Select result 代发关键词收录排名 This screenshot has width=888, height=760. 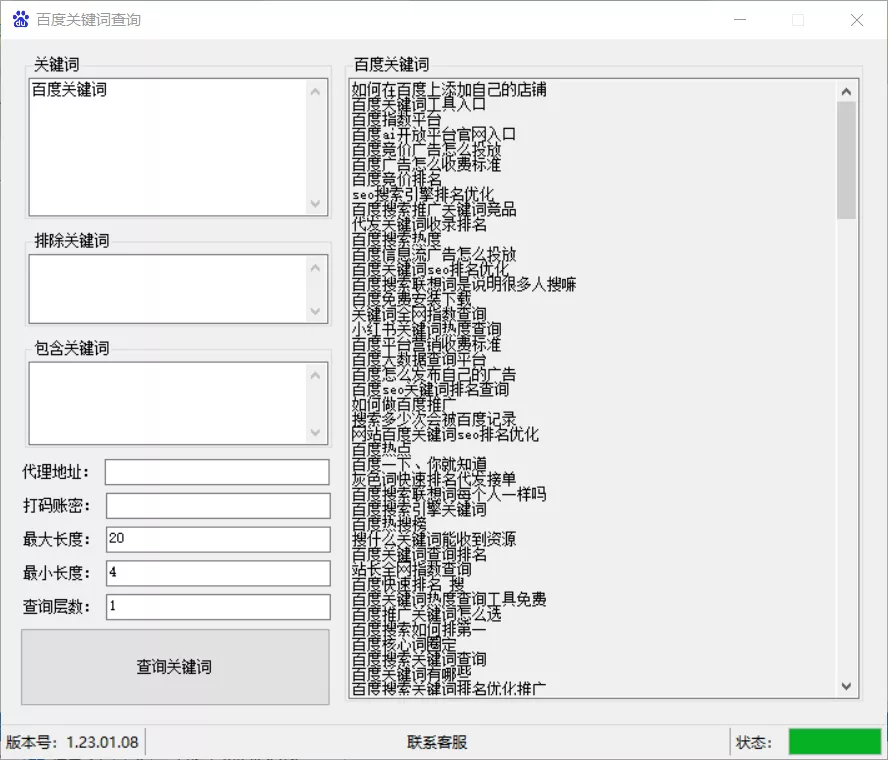[419, 224]
